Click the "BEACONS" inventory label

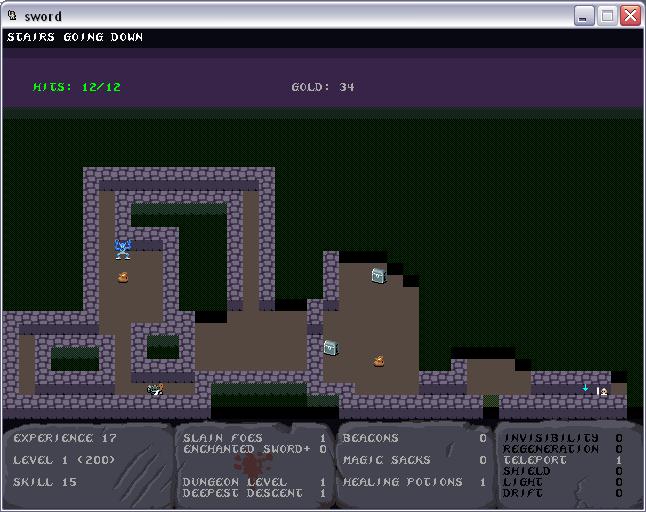(x=370, y=438)
